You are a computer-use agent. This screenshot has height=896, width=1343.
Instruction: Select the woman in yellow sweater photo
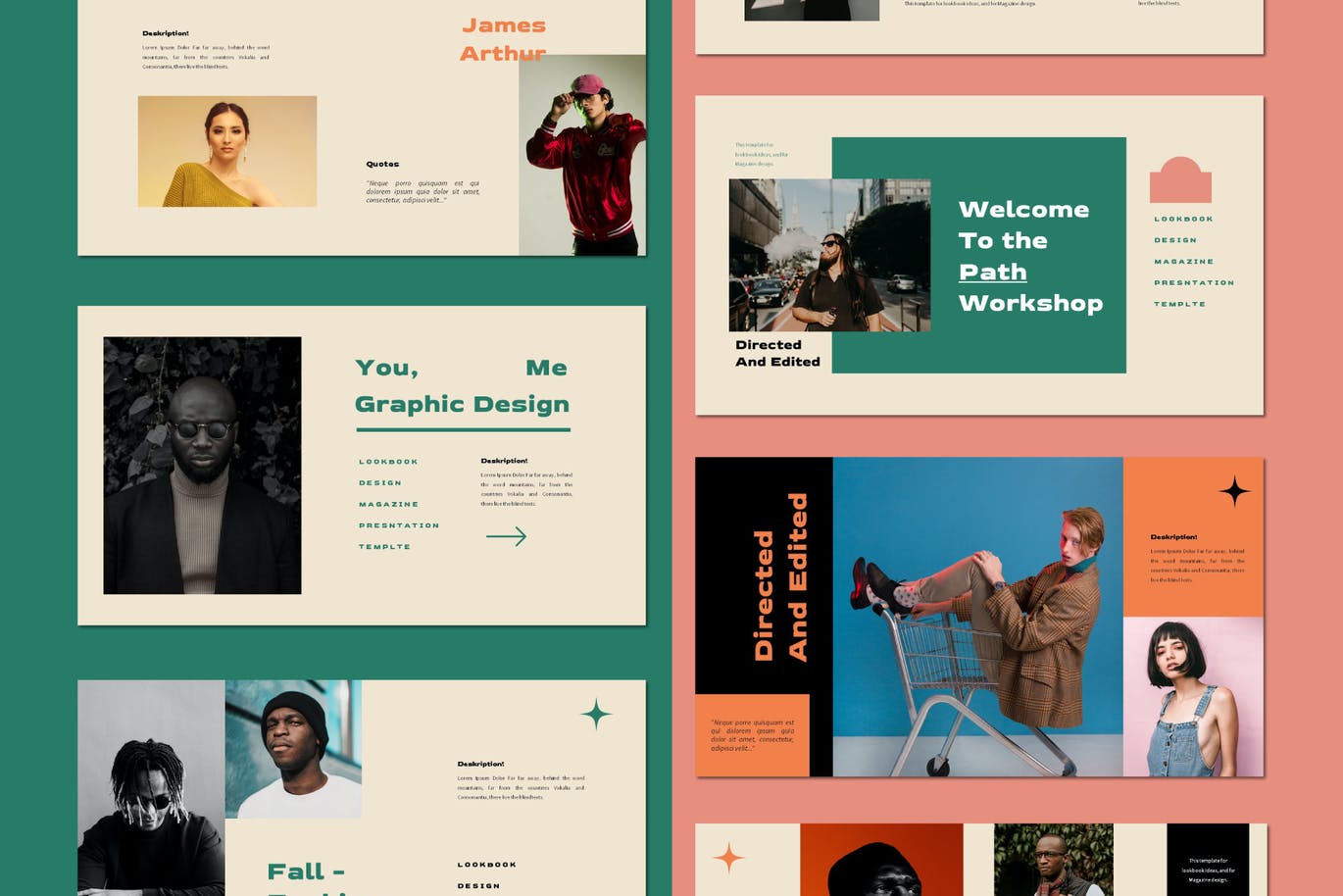[x=227, y=151]
